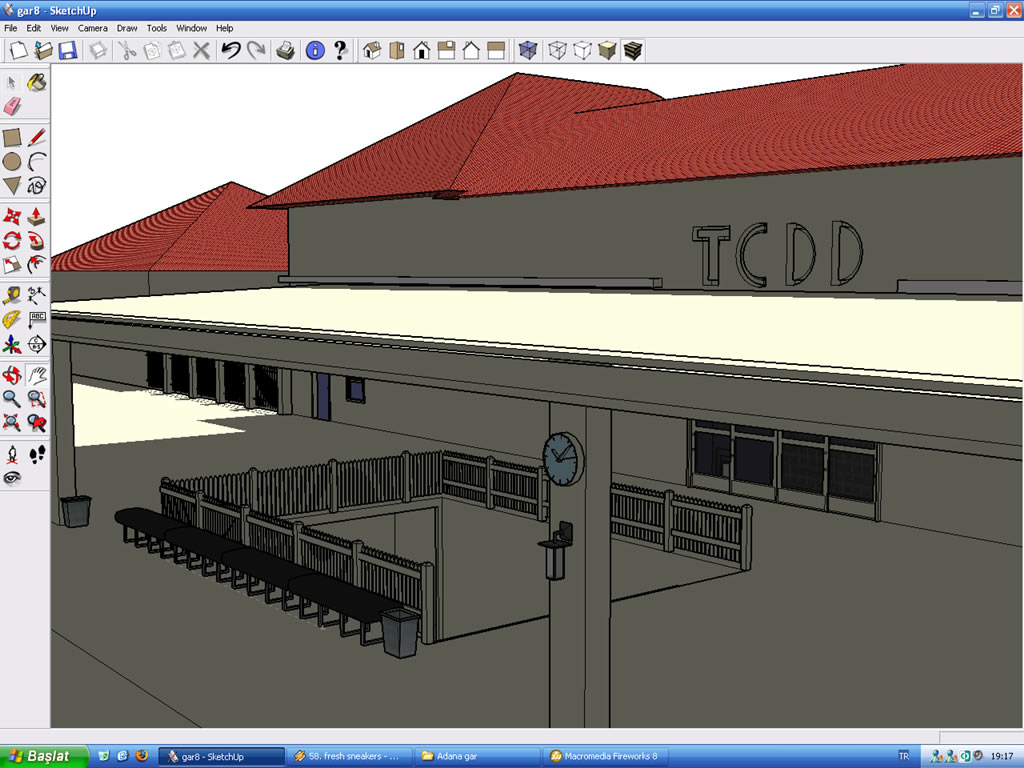Screen dimensions: 1024x768
Task: Pick the Offset tool
Action: (37, 264)
